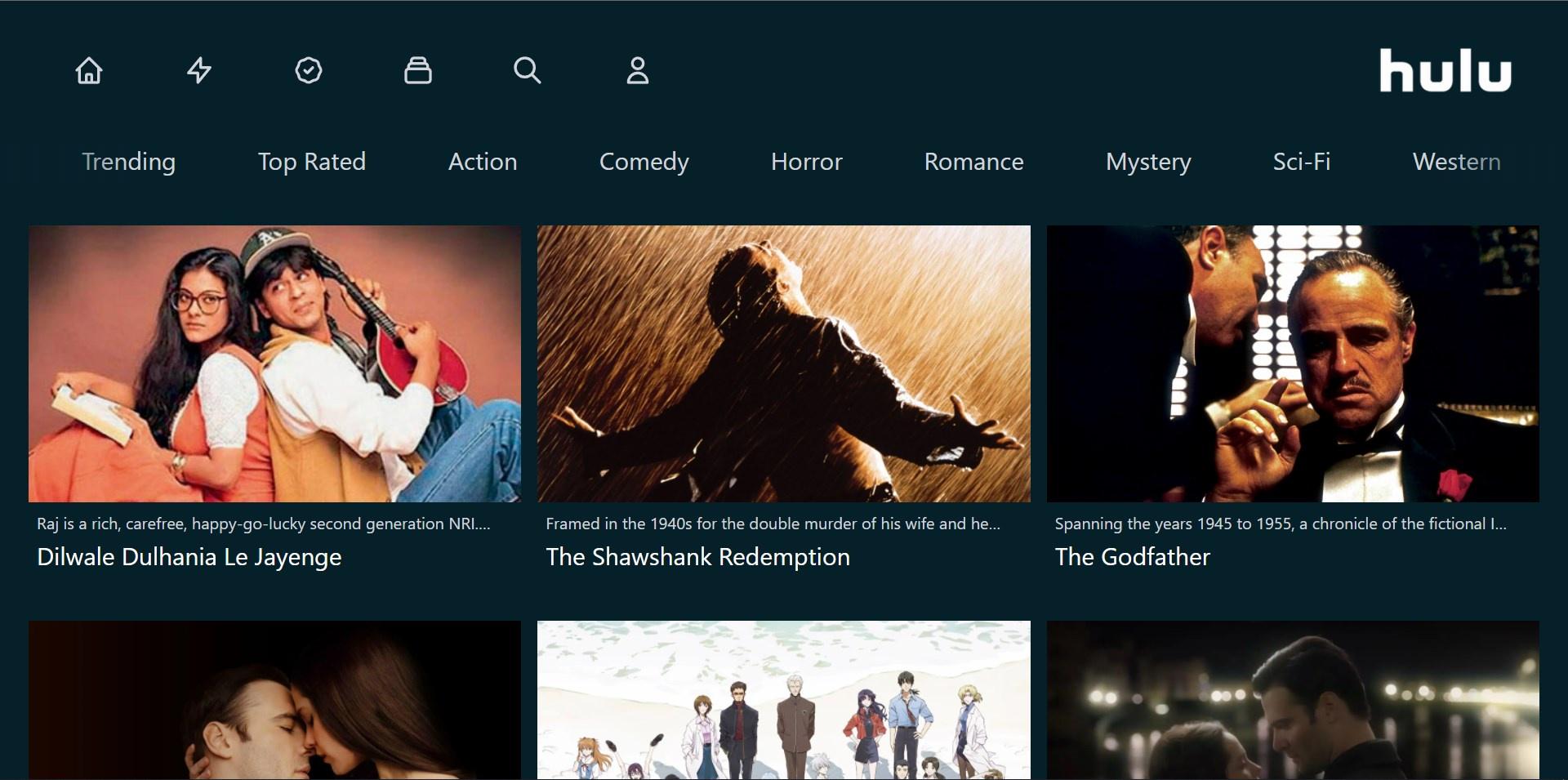Open the lightning bolt Trending icon
Viewport: 1568px width, 780px height.
point(199,70)
